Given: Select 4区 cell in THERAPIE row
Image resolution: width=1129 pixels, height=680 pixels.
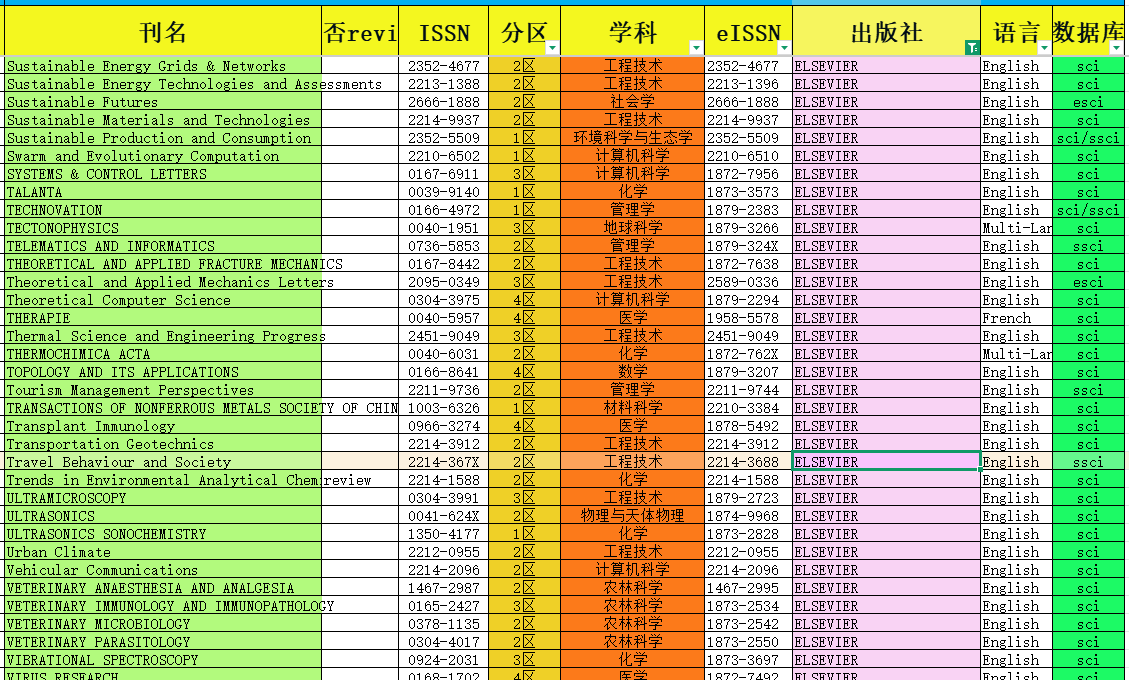Looking at the screenshot, I should pyautogui.click(x=524, y=318).
